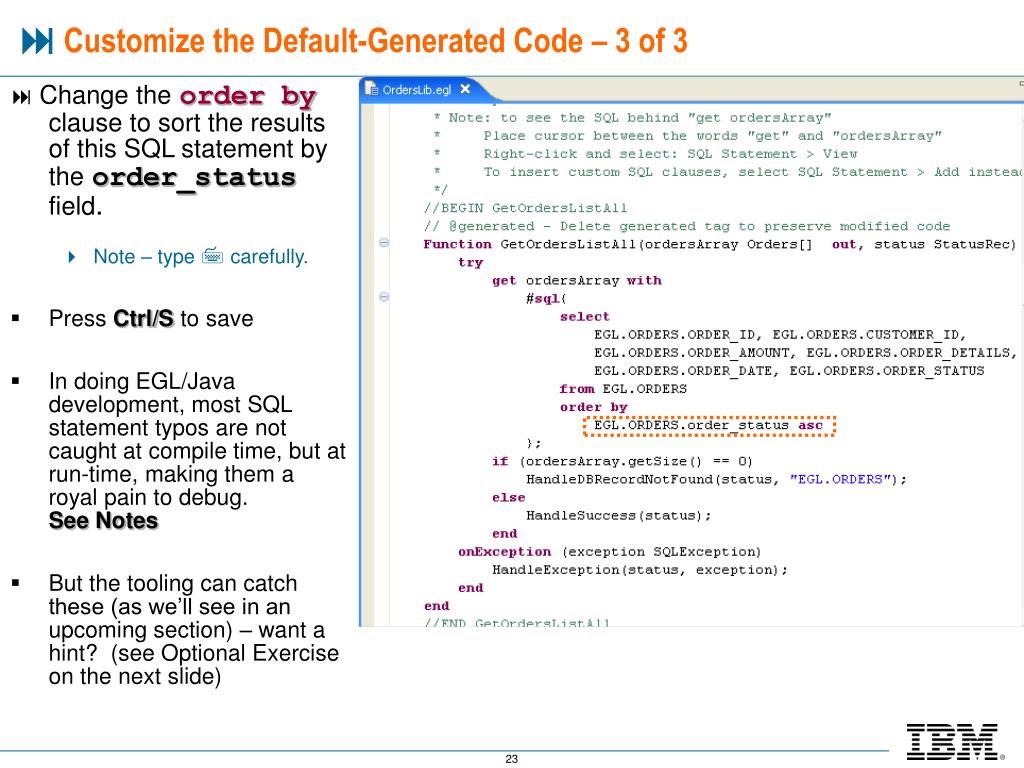
Task: Click 'out, status StatusRec)' parameter text
Action: click(x=923, y=244)
